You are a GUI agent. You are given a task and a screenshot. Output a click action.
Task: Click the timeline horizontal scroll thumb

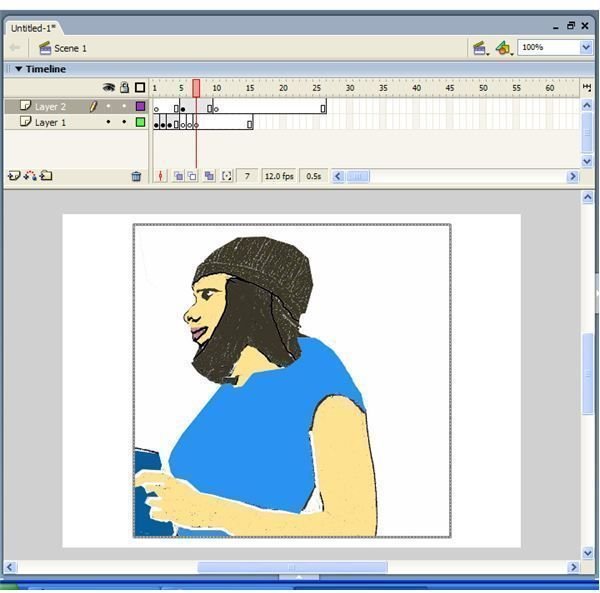[x=358, y=176]
